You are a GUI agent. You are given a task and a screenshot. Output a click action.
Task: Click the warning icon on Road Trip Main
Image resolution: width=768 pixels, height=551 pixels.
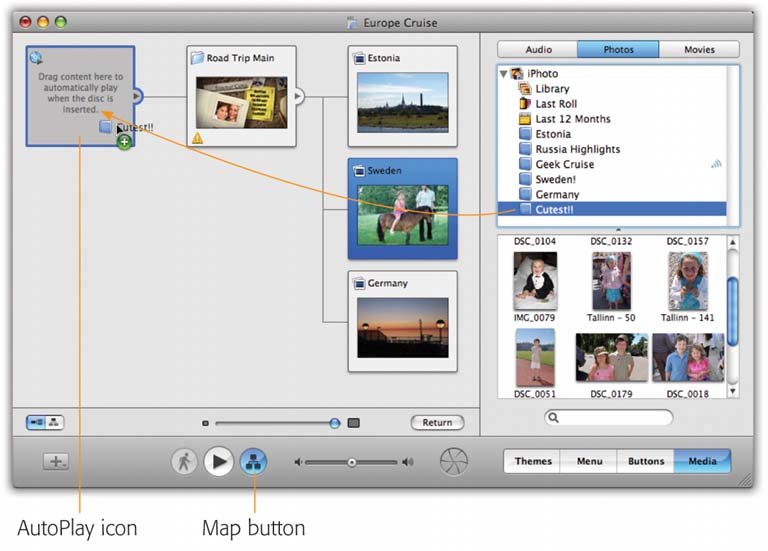tap(197, 138)
